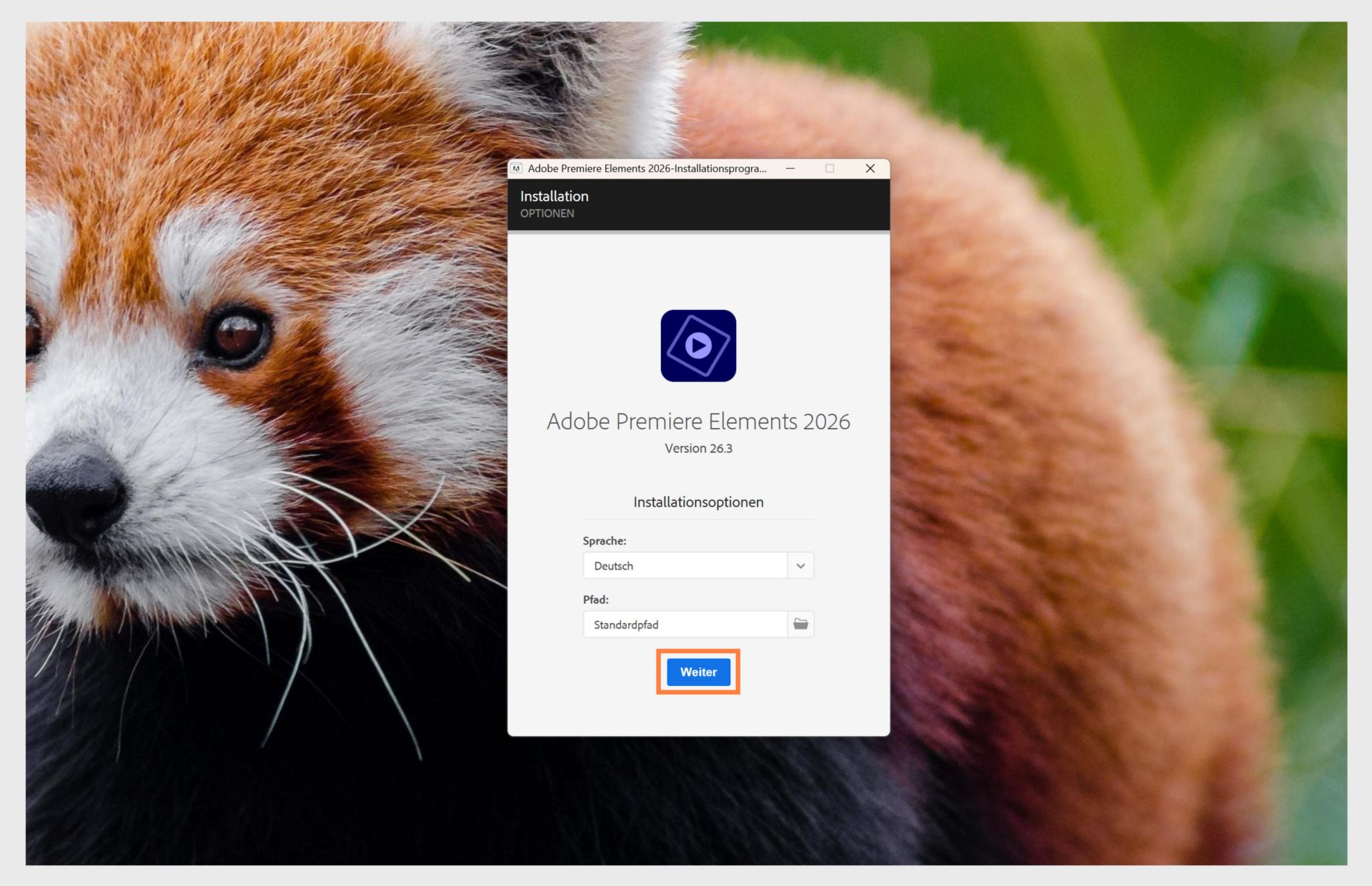Click the Adobe icon in the title bar
Viewport: 1372px width, 886px height.
click(517, 169)
